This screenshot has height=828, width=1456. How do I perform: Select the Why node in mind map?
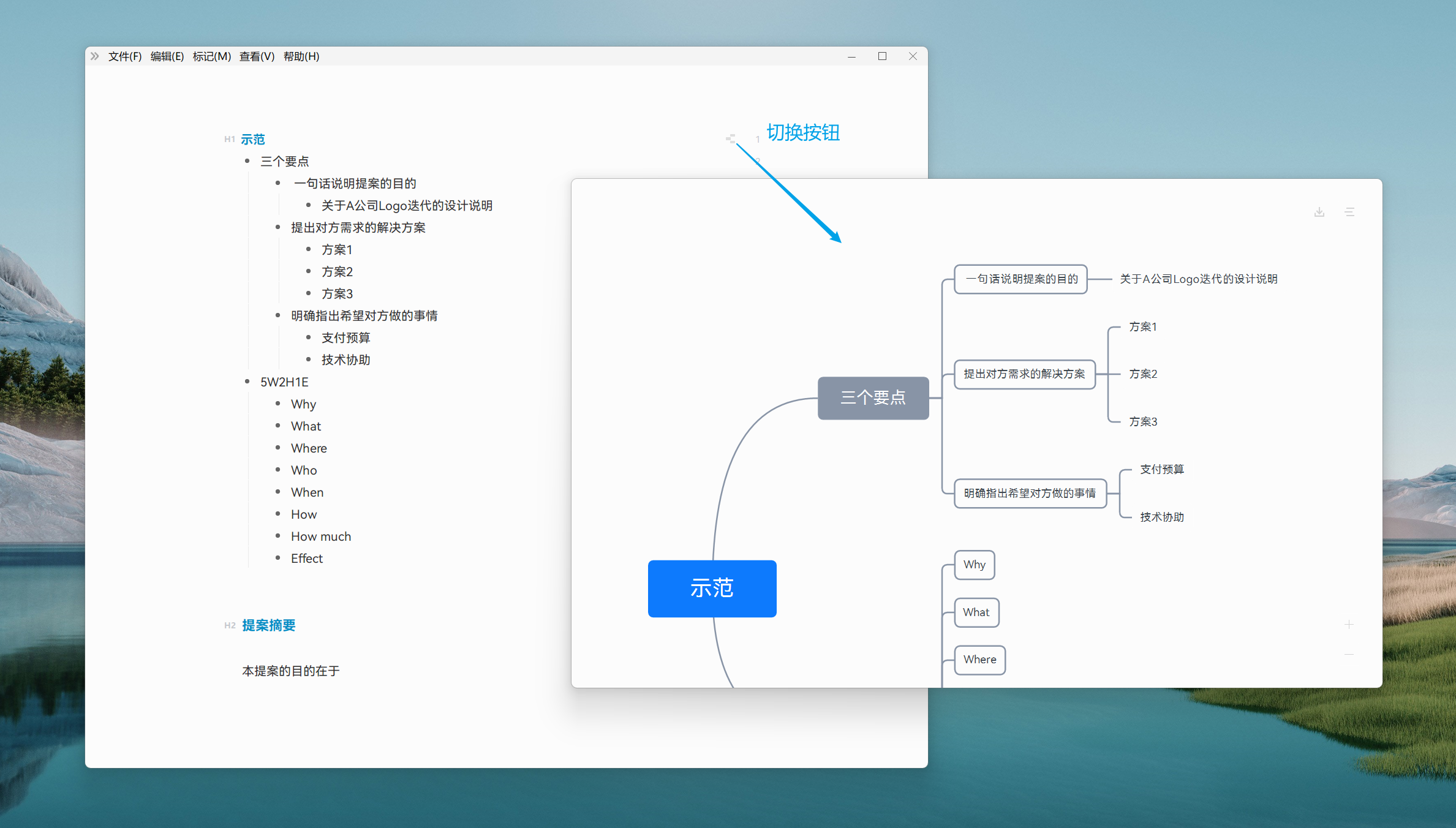tap(975, 565)
